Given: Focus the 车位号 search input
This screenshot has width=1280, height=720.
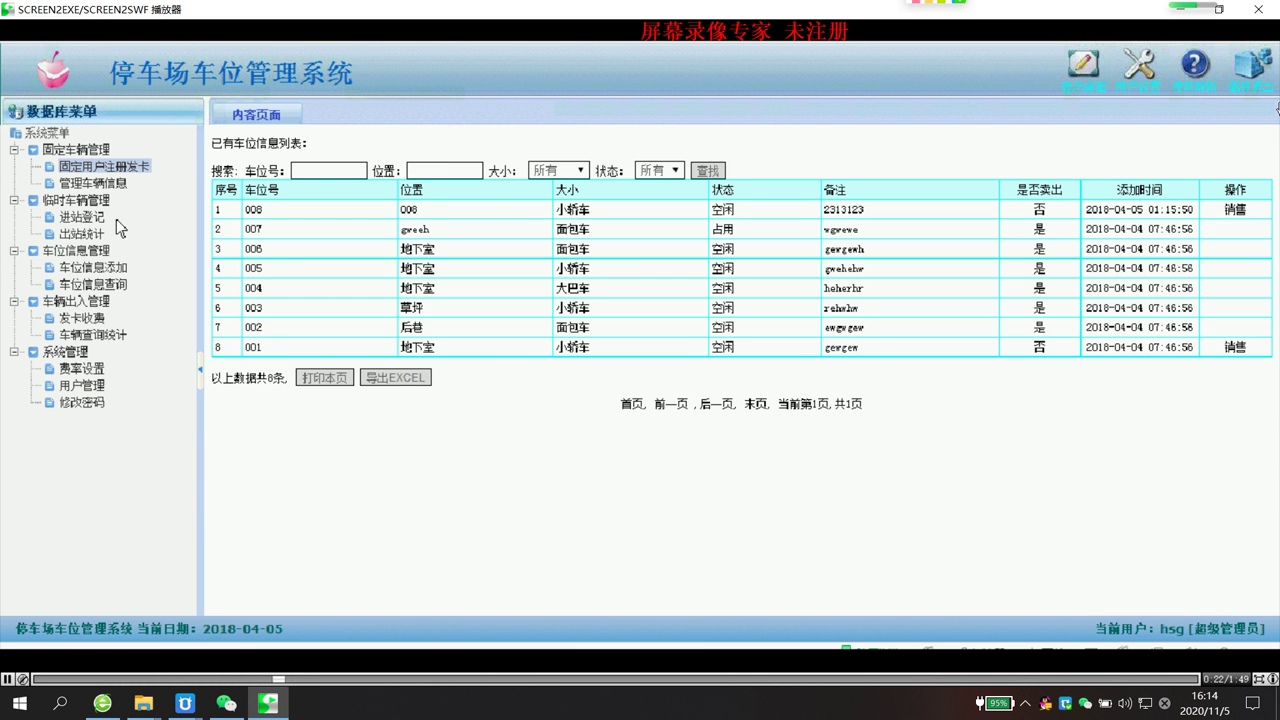Looking at the screenshot, I should pyautogui.click(x=329, y=171).
